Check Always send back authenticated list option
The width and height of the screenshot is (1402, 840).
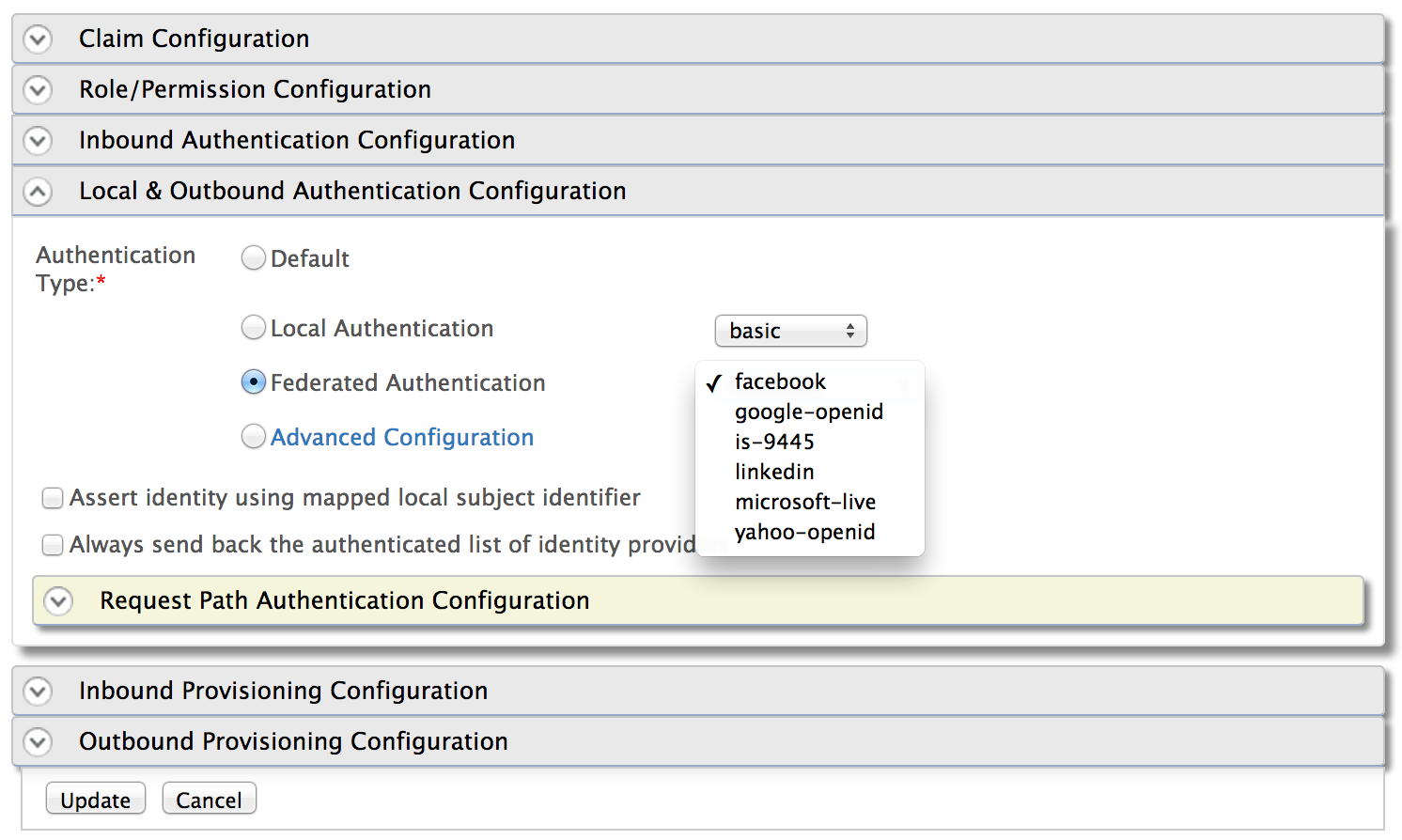(x=53, y=545)
